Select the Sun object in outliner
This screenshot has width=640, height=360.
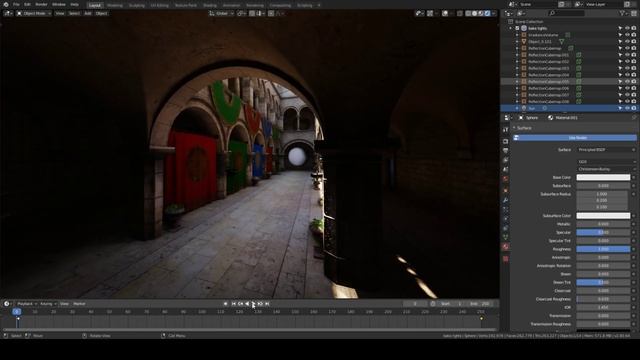[x=531, y=108]
